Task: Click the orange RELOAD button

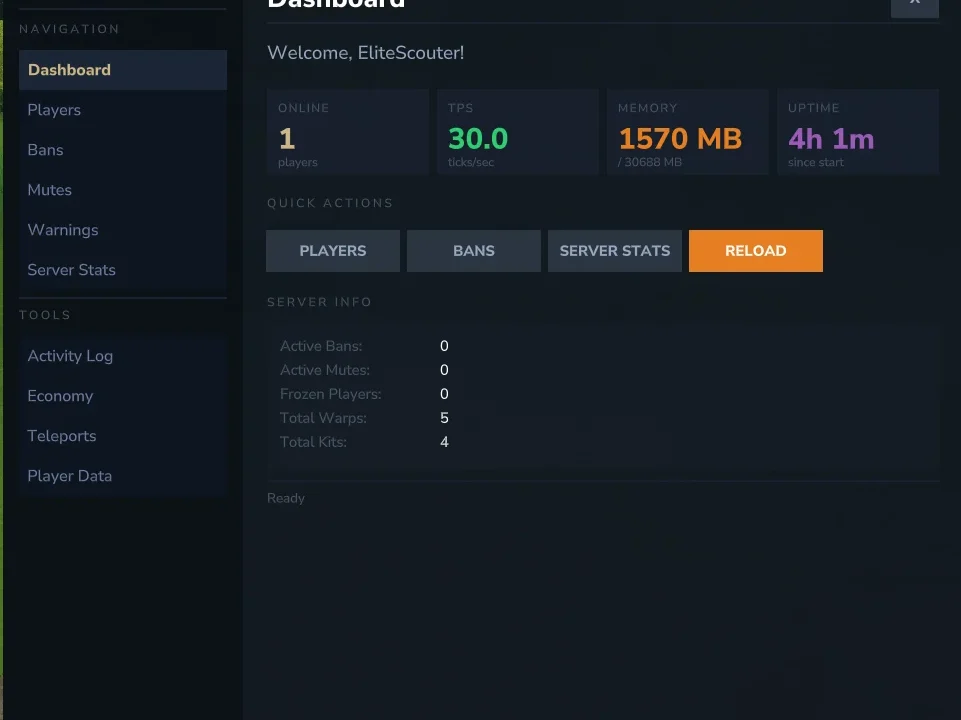Action: point(756,251)
